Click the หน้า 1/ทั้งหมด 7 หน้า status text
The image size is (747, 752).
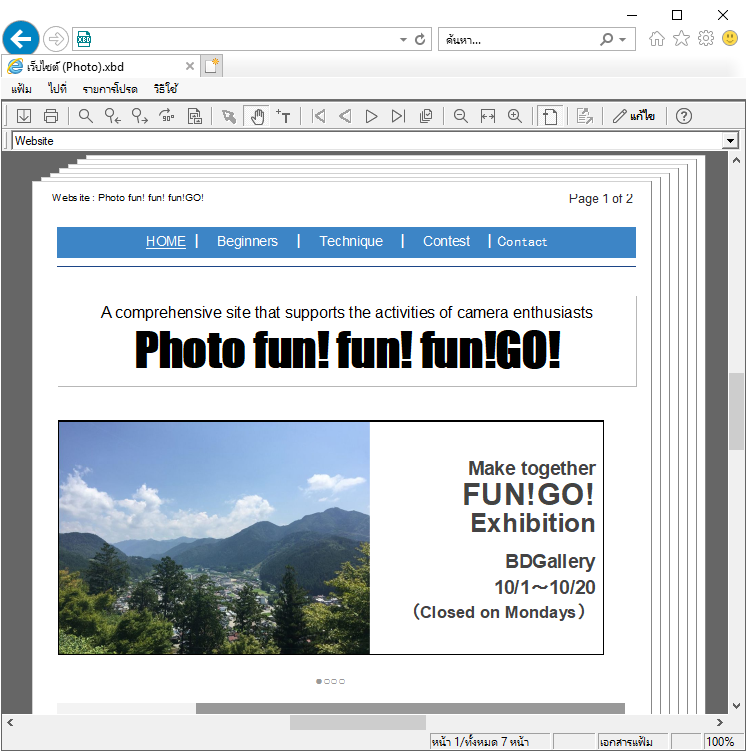click(479, 741)
